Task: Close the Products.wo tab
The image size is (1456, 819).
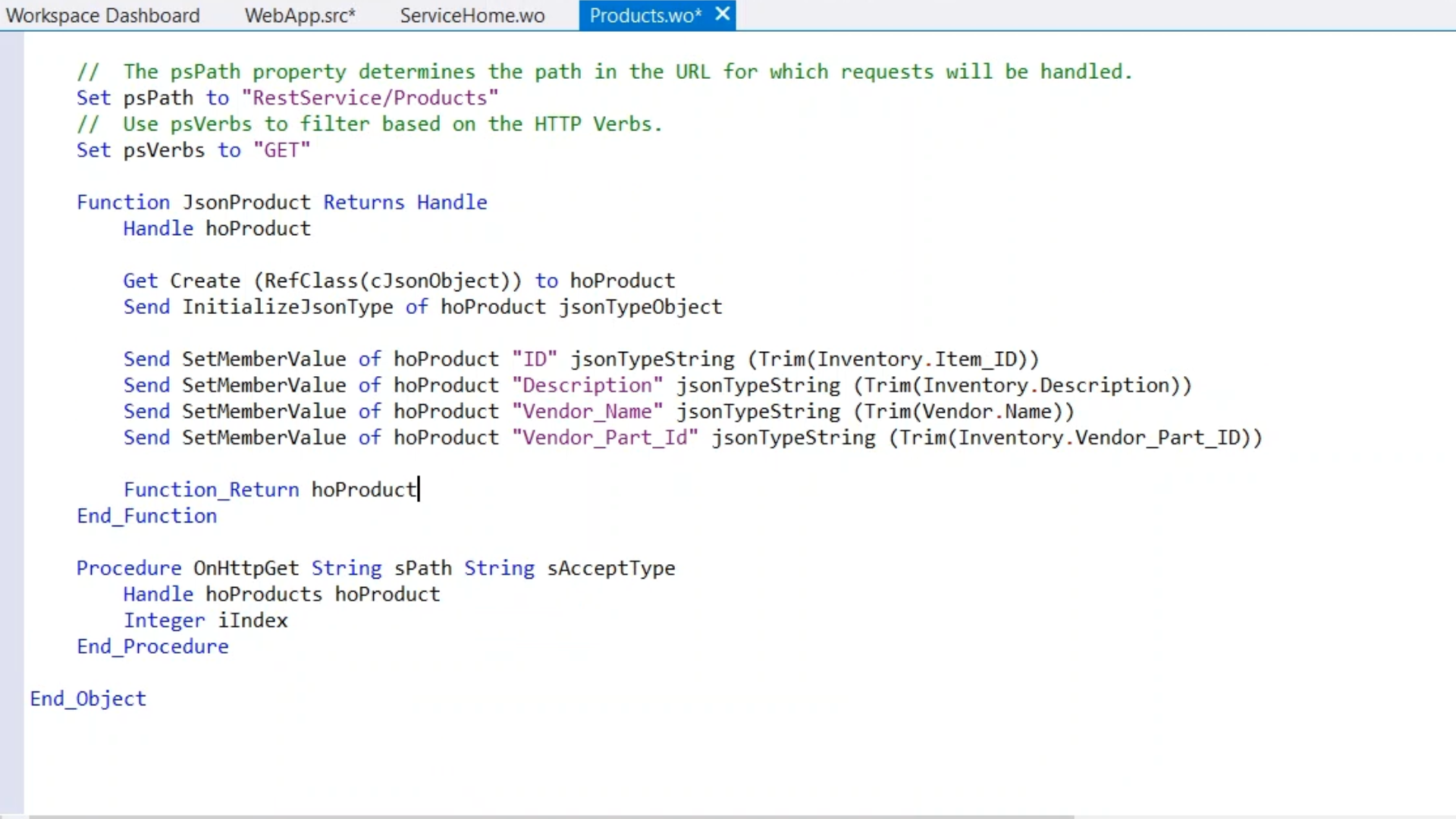Action: tap(723, 14)
